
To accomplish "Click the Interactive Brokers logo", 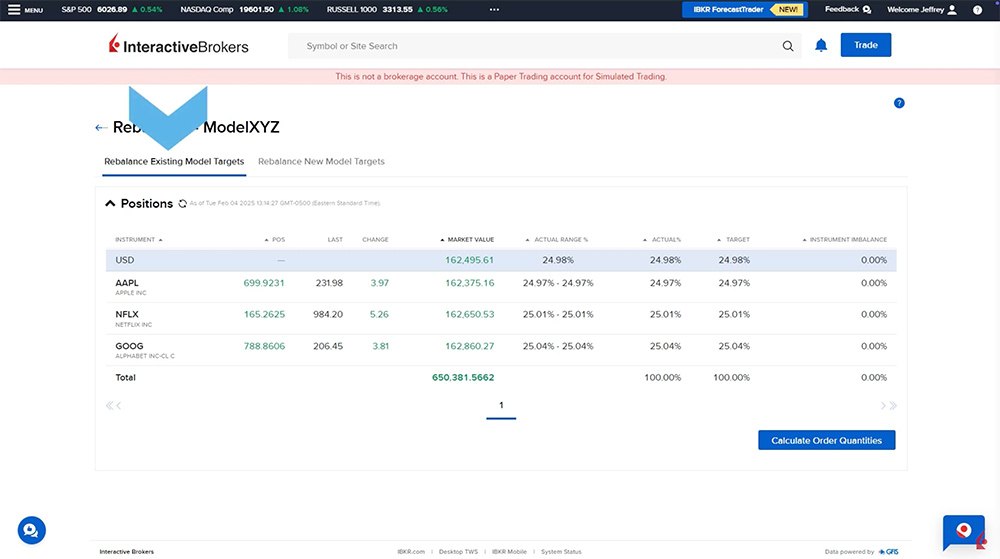I will [178, 45].
